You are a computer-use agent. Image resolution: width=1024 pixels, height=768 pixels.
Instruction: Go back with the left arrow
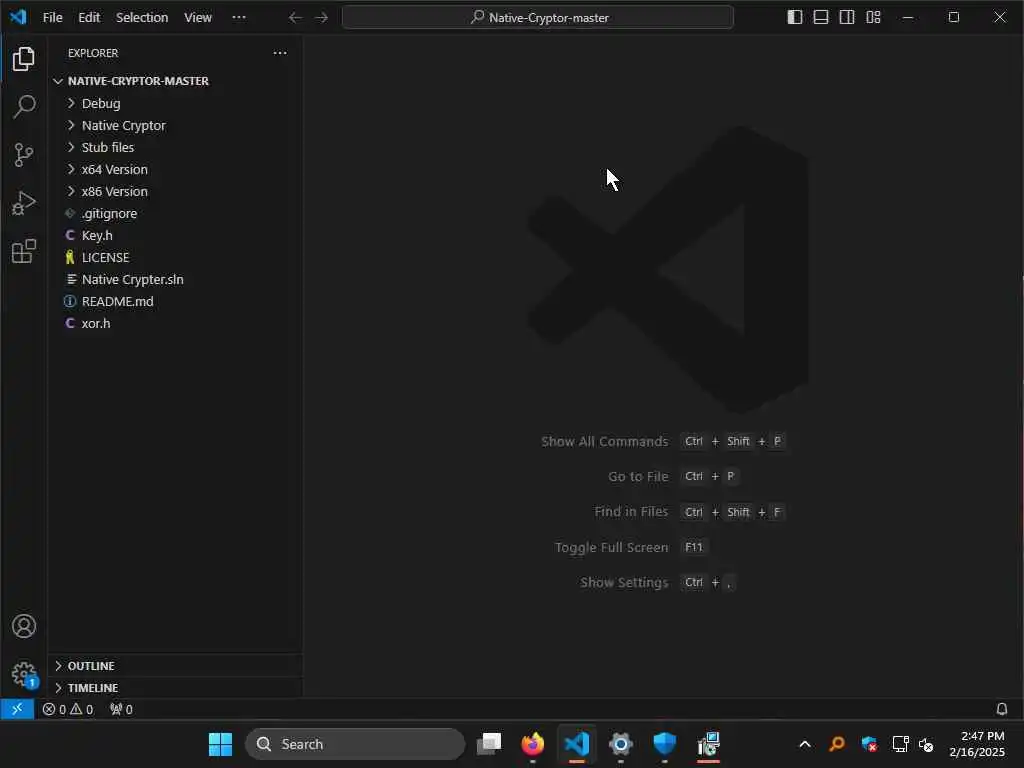point(295,18)
